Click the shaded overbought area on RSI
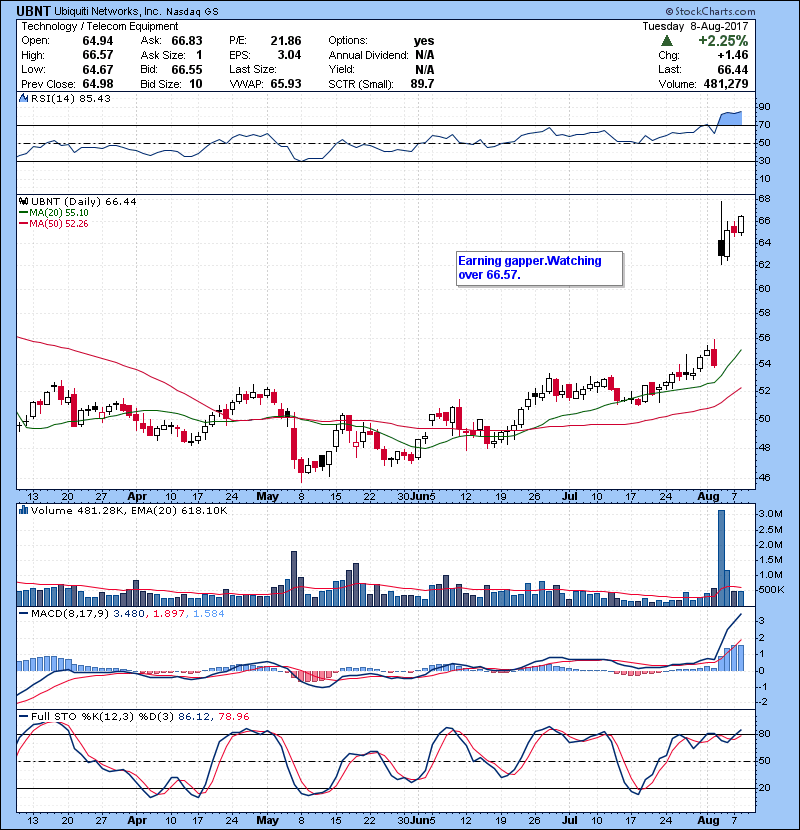This screenshot has height=830, width=800. (x=730, y=119)
